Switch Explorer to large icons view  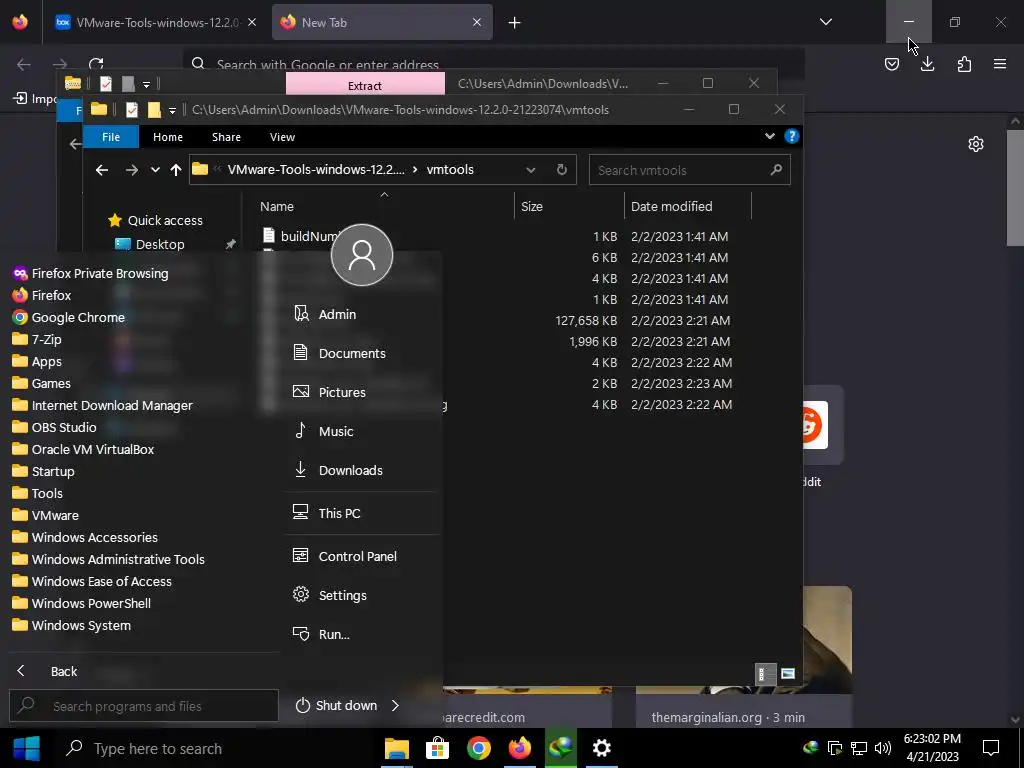pyautogui.click(x=788, y=674)
